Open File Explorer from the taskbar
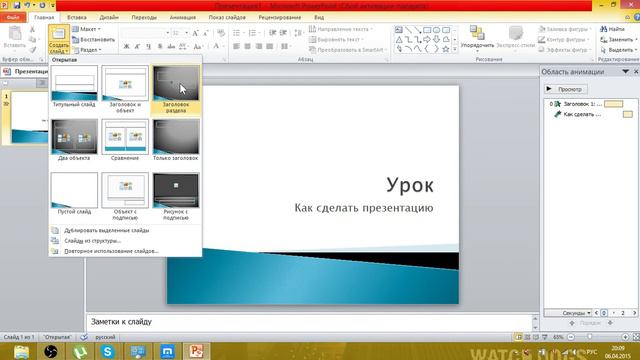This screenshot has width=640, height=360. (x=21, y=351)
